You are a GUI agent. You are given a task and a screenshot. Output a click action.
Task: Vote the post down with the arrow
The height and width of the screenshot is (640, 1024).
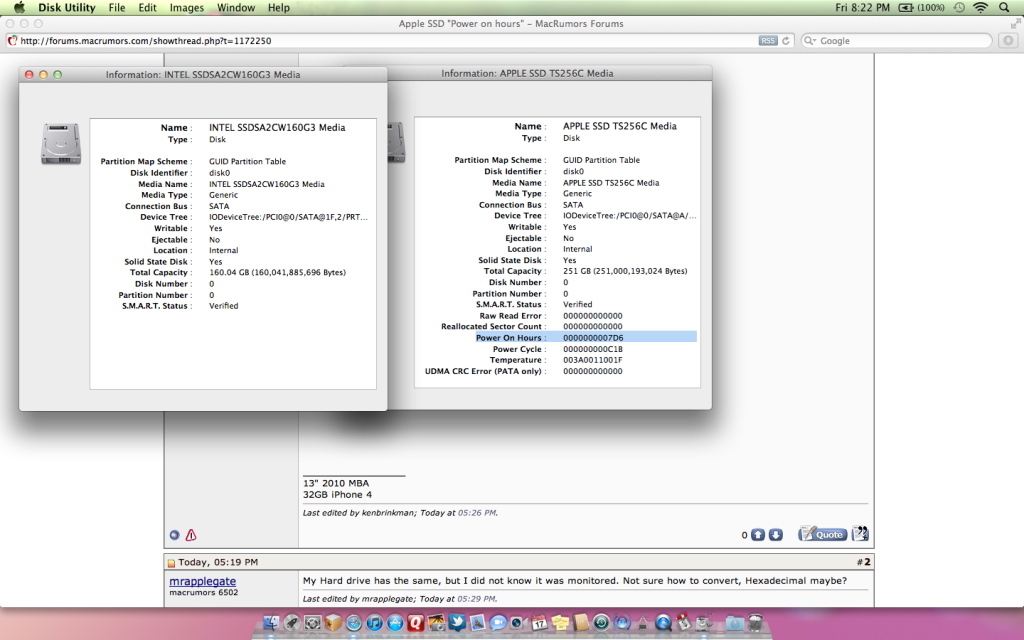click(775, 535)
